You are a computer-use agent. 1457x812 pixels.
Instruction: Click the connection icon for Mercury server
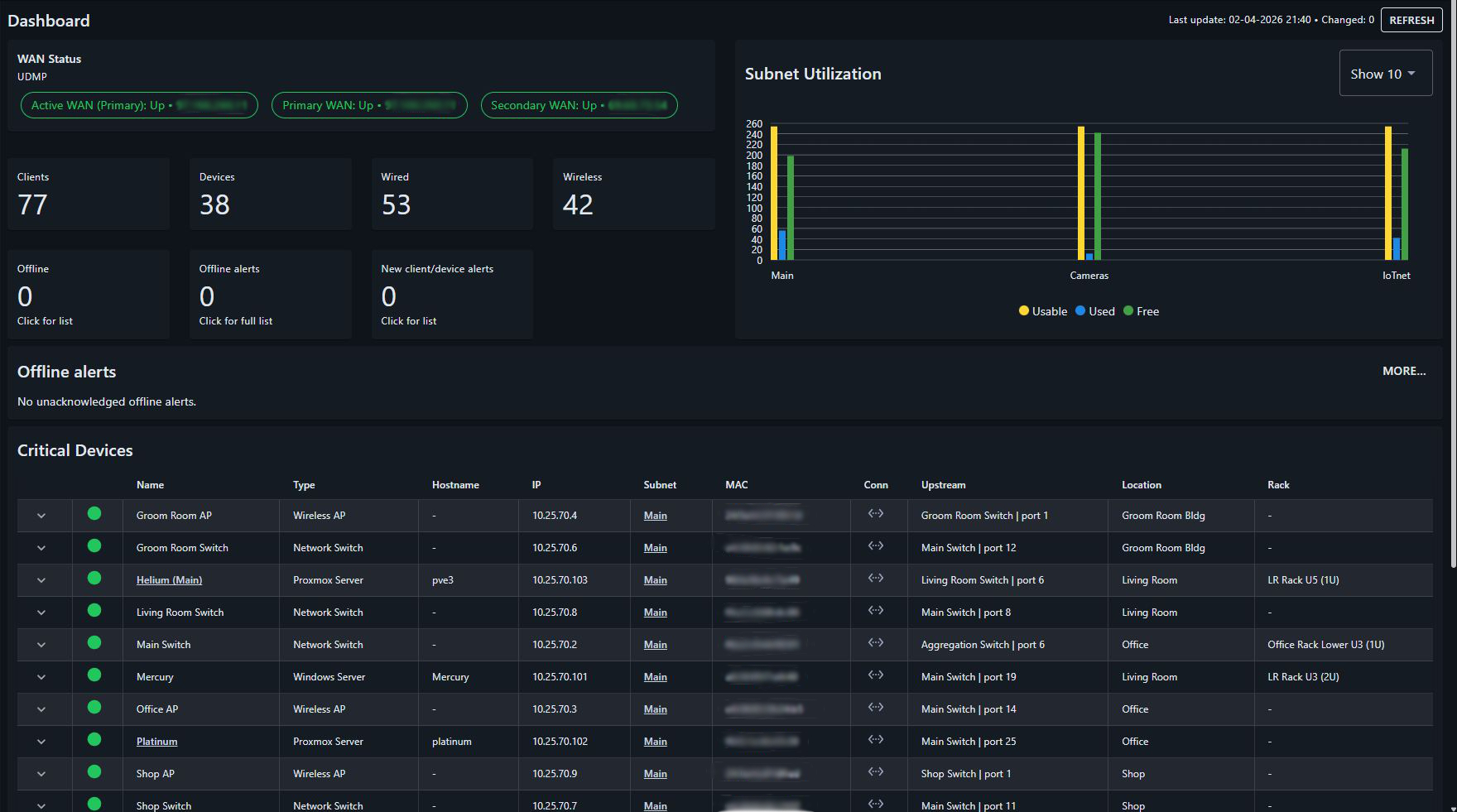tap(875, 675)
